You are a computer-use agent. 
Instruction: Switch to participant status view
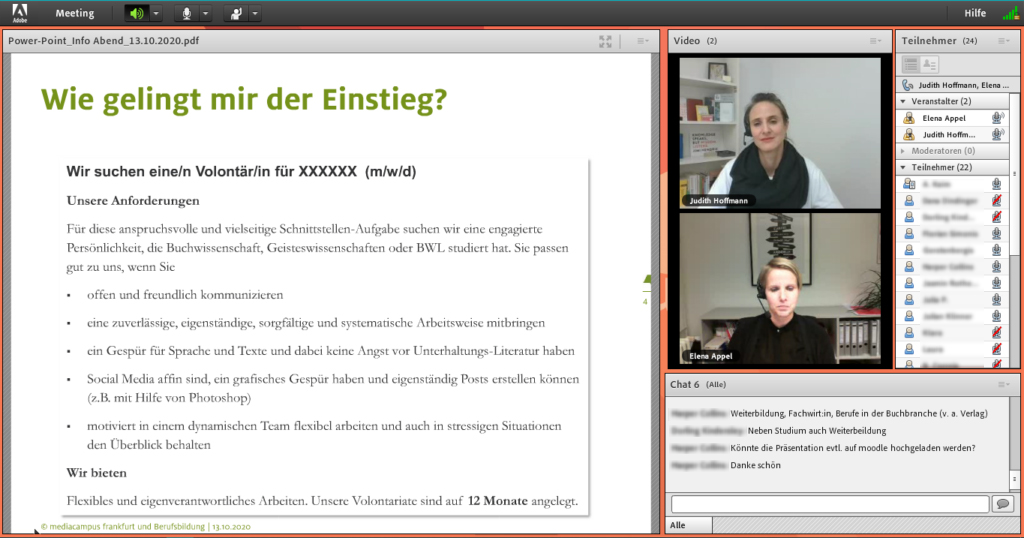[x=929, y=64]
